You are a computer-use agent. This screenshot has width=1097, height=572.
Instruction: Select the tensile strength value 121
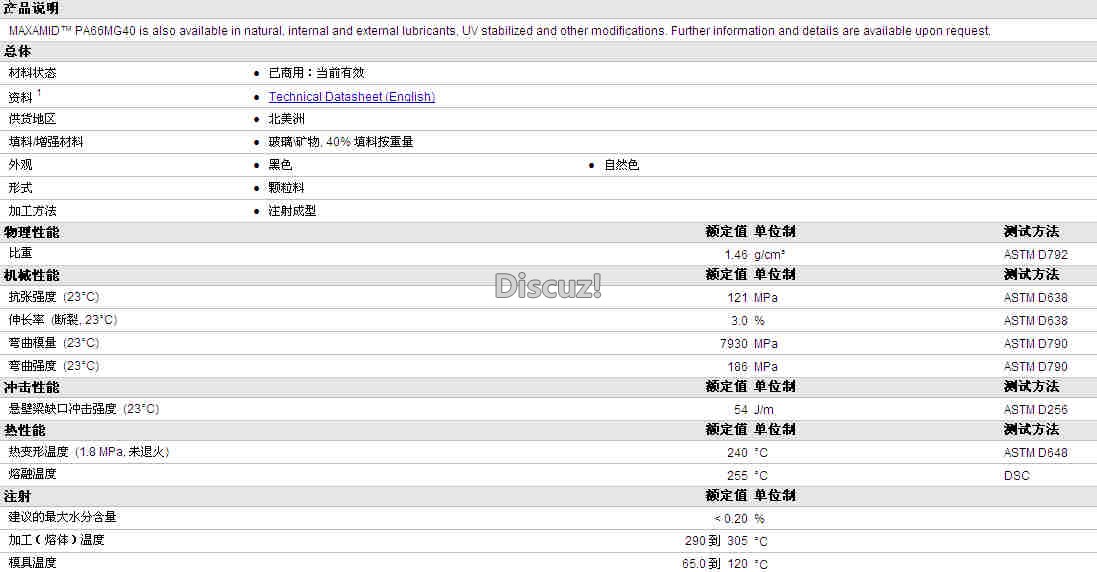[x=737, y=298]
